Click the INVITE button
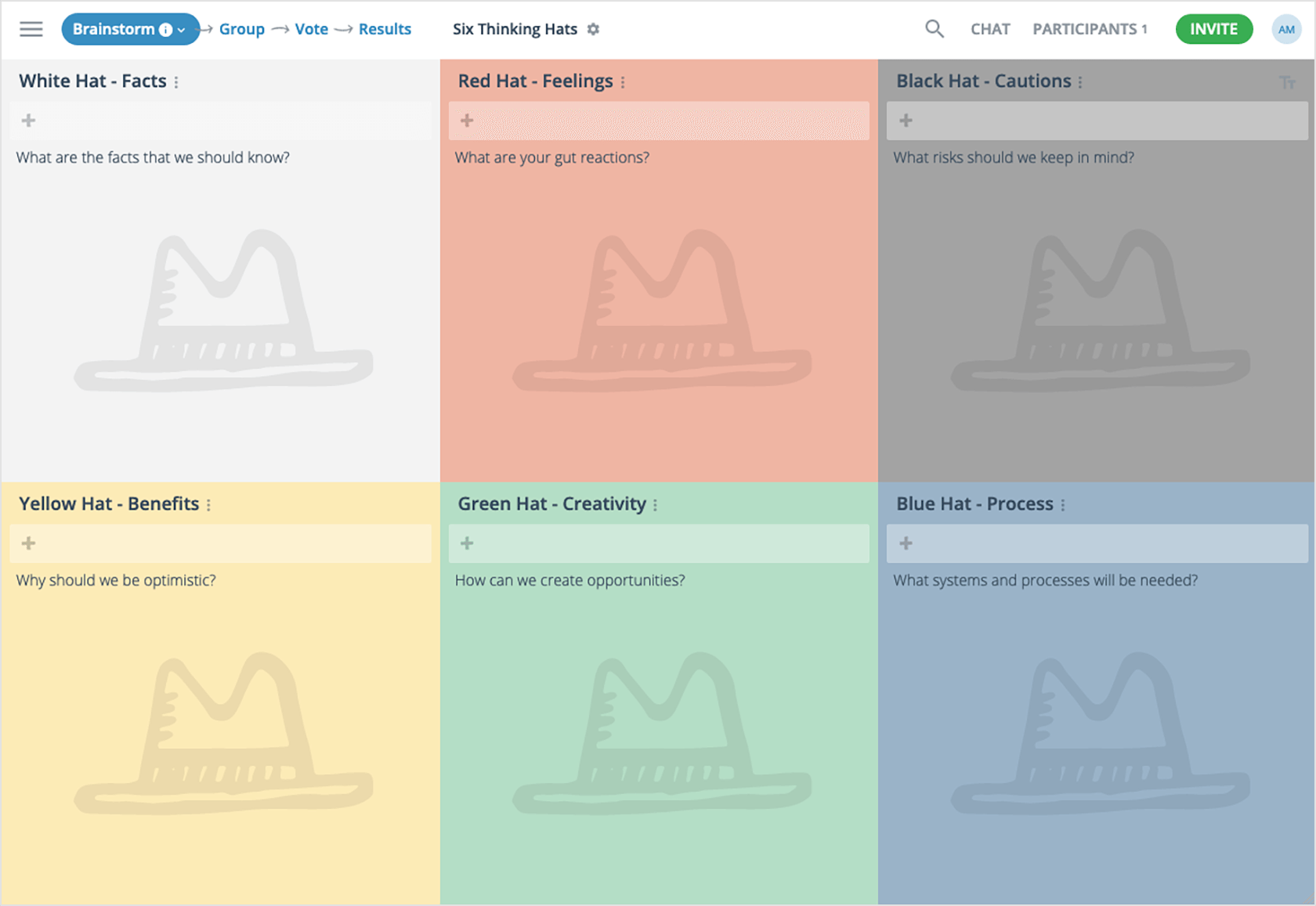Viewport: 1316px width, 906px height. tap(1213, 28)
